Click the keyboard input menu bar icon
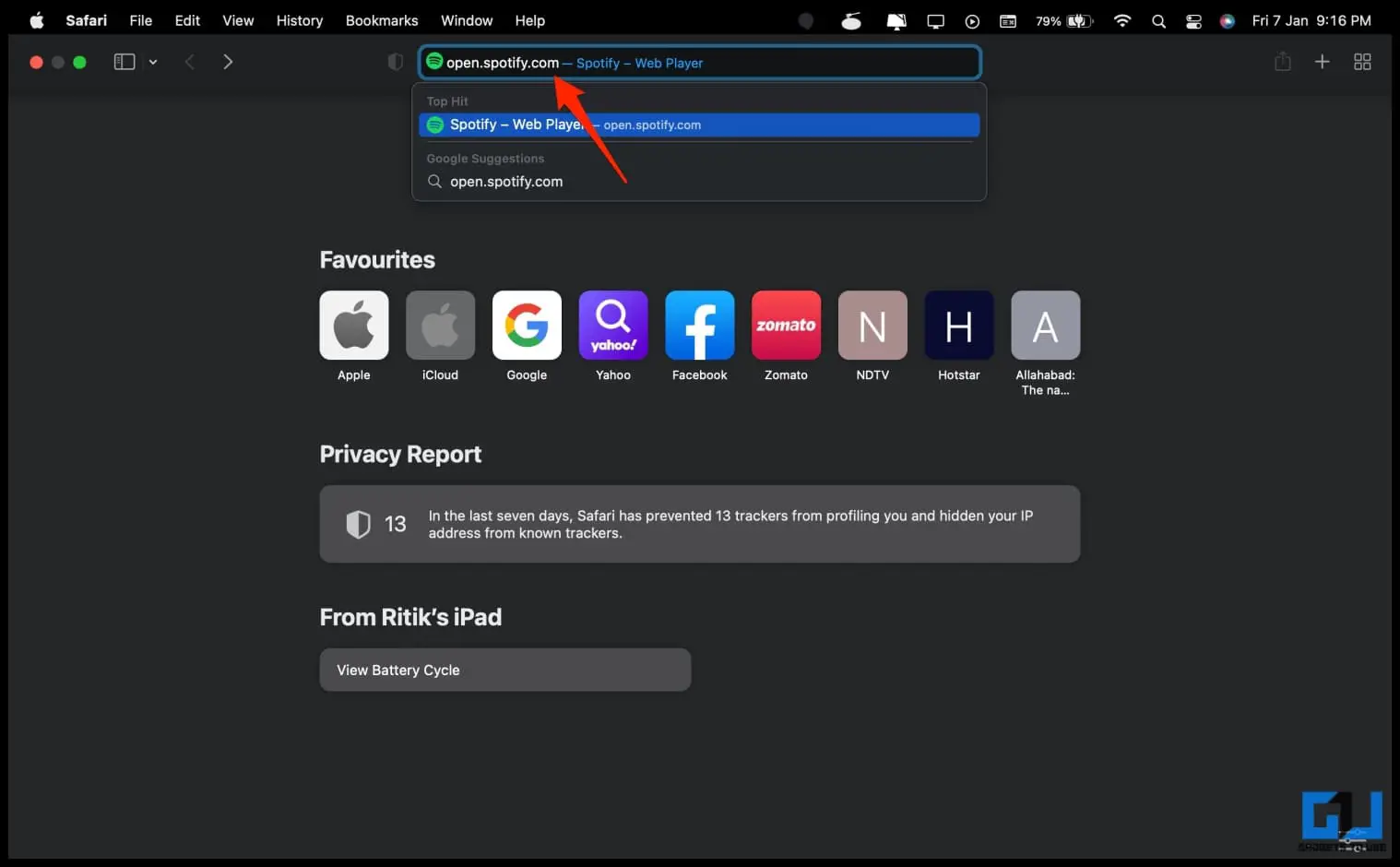This screenshot has width=1400, height=867. pyautogui.click(x=1008, y=20)
